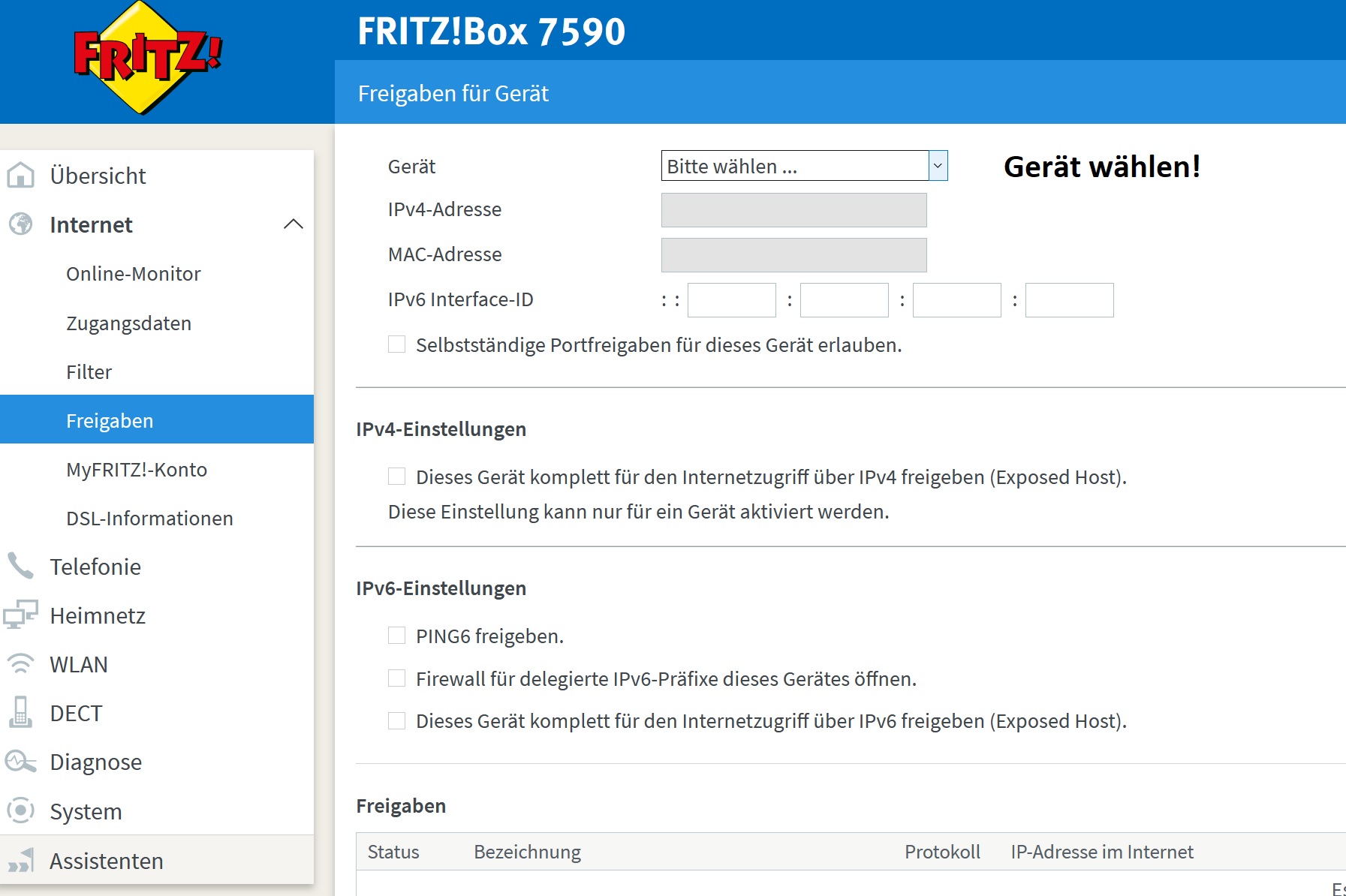Click the IPv4-Einstellungen section heading
This screenshot has width=1346, height=896.
pyautogui.click(x=441, y=429)
